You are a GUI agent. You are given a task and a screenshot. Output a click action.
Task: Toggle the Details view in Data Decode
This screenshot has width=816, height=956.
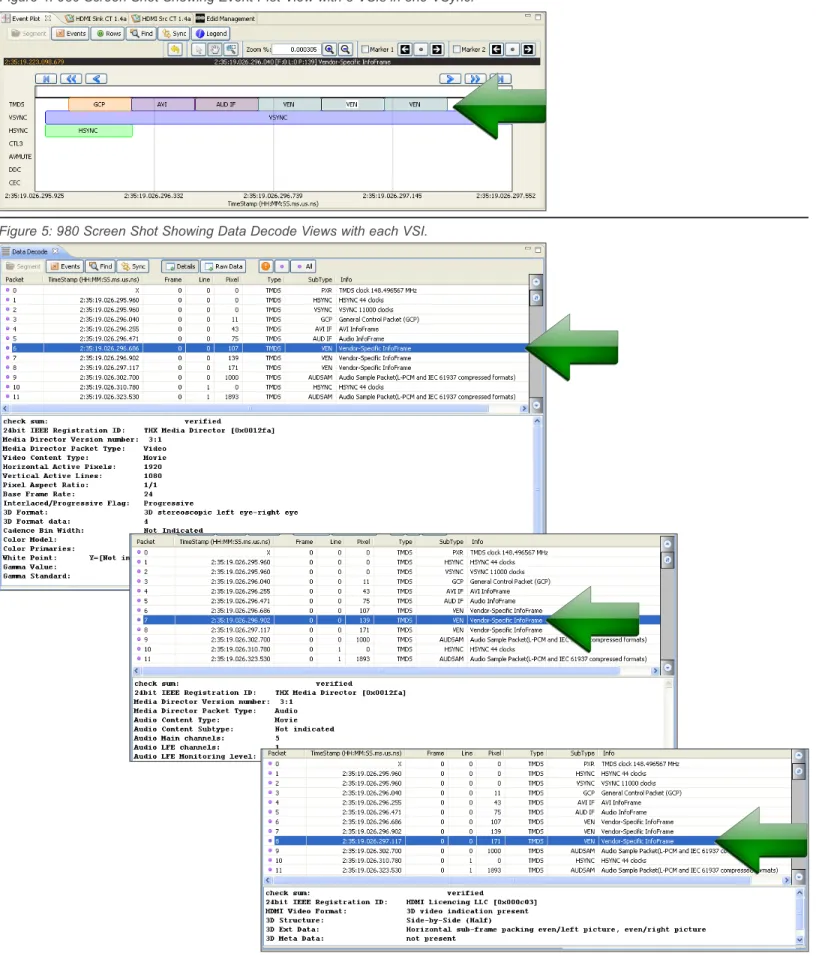tap(180, 266)
